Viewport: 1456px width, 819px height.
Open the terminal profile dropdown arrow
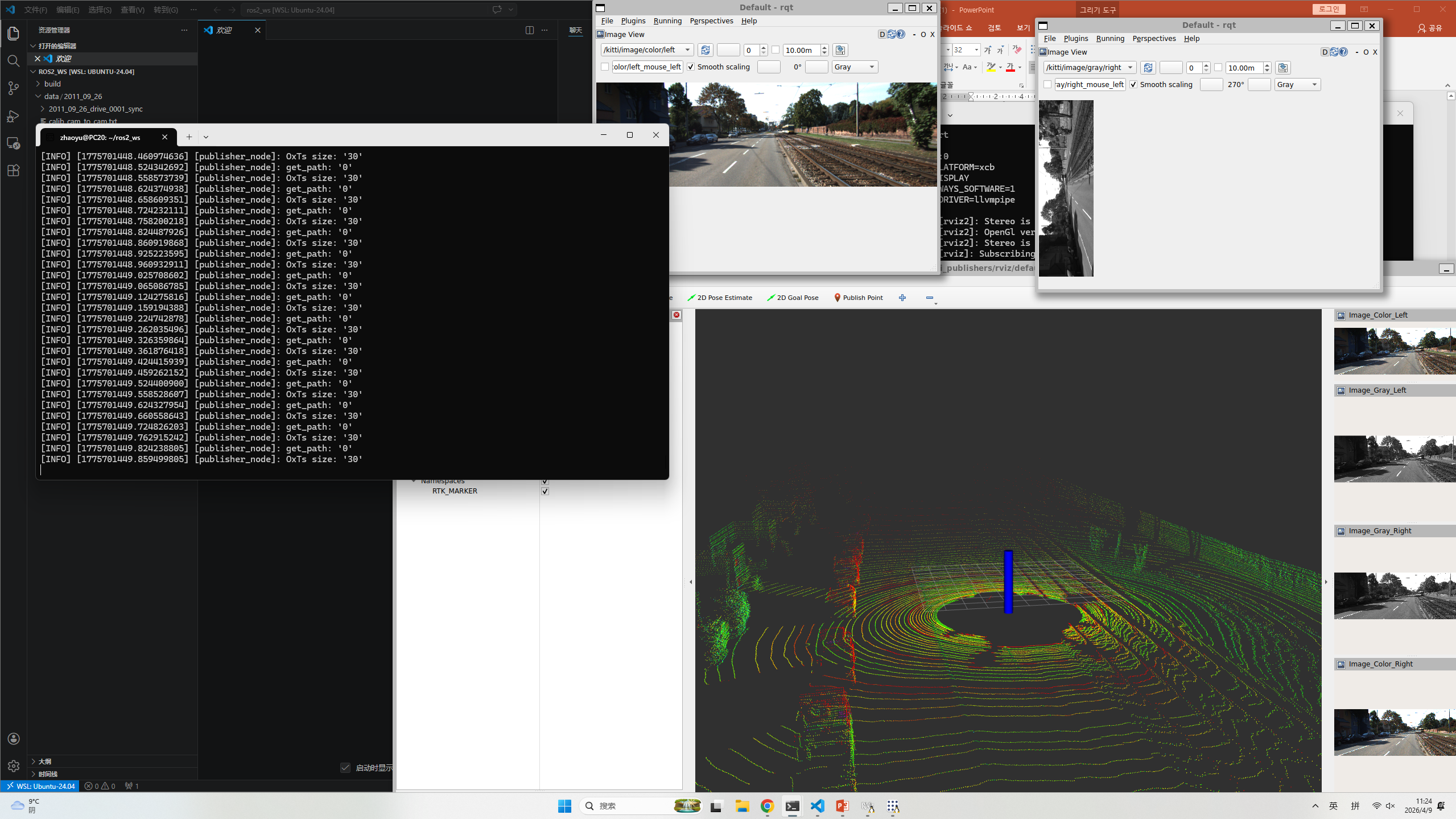tap(206, 137)
